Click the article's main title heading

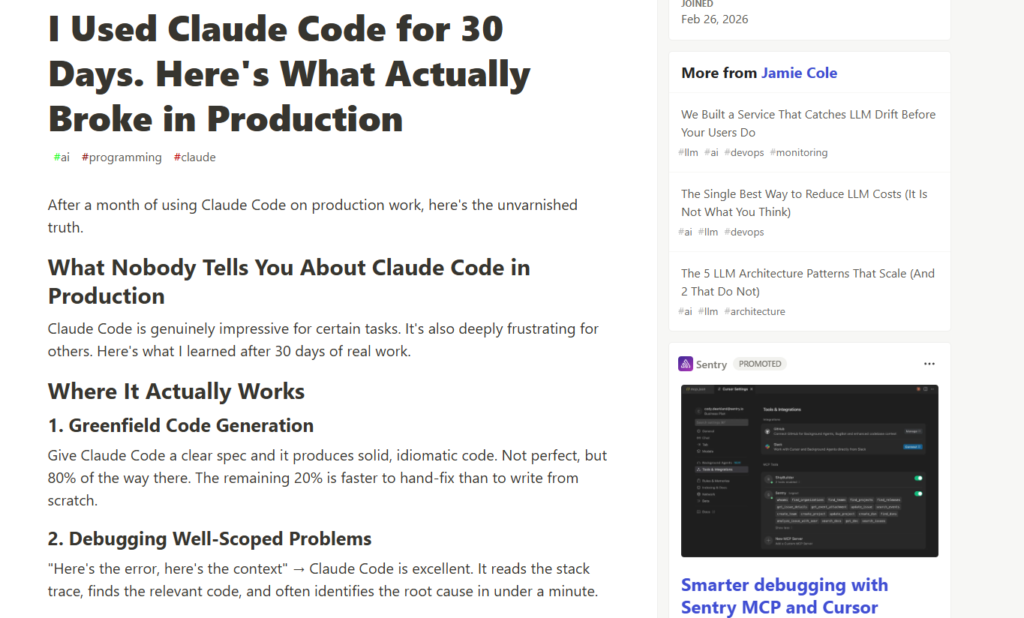click(x=289, y=74)
